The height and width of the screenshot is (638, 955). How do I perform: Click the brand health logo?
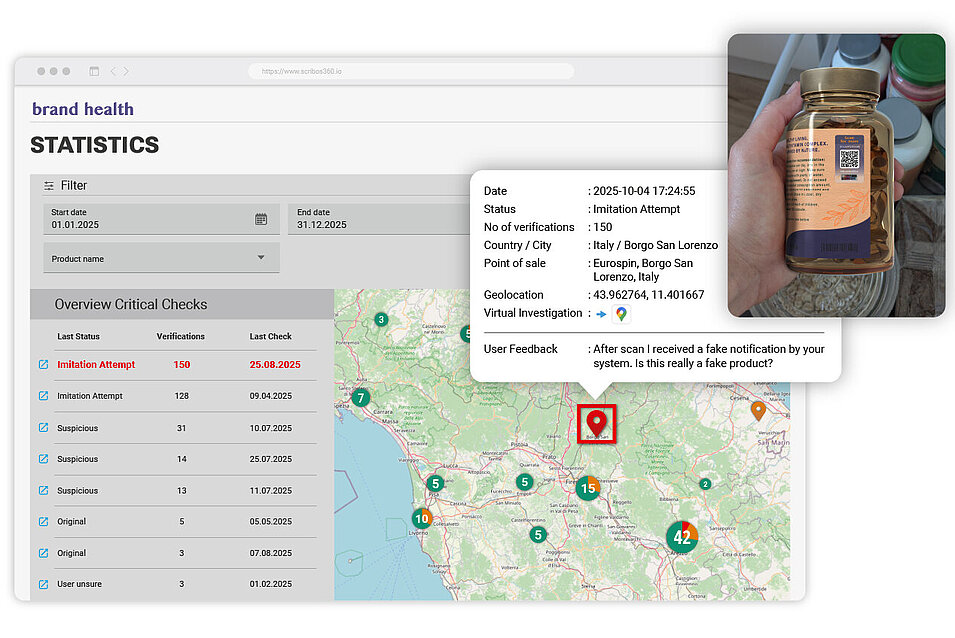82,109
